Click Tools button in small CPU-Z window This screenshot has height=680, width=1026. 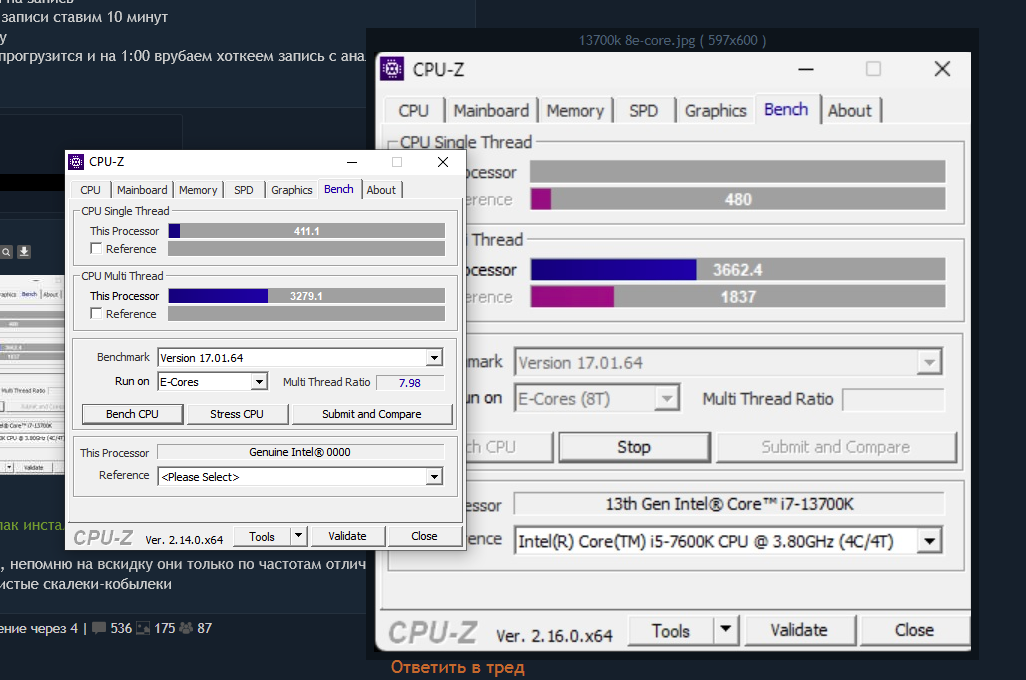pos(262,536)
